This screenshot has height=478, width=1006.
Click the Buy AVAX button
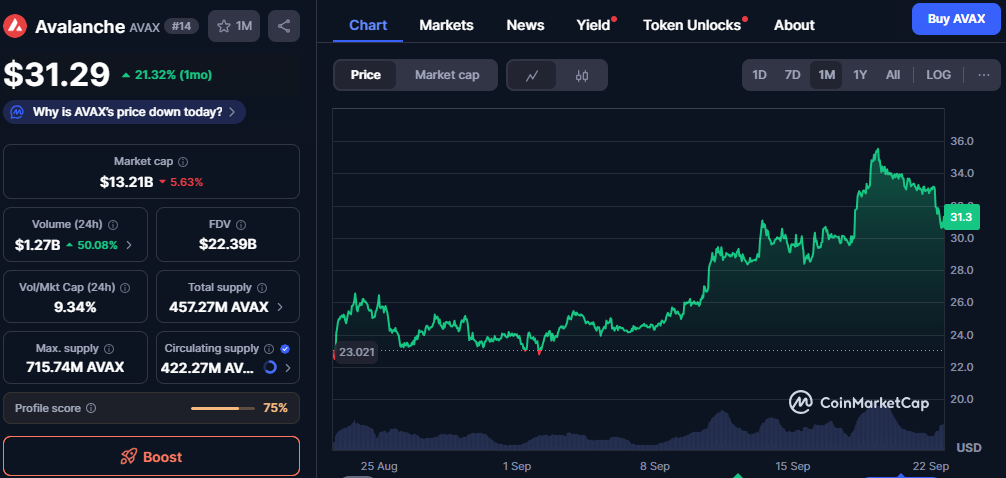956,19
